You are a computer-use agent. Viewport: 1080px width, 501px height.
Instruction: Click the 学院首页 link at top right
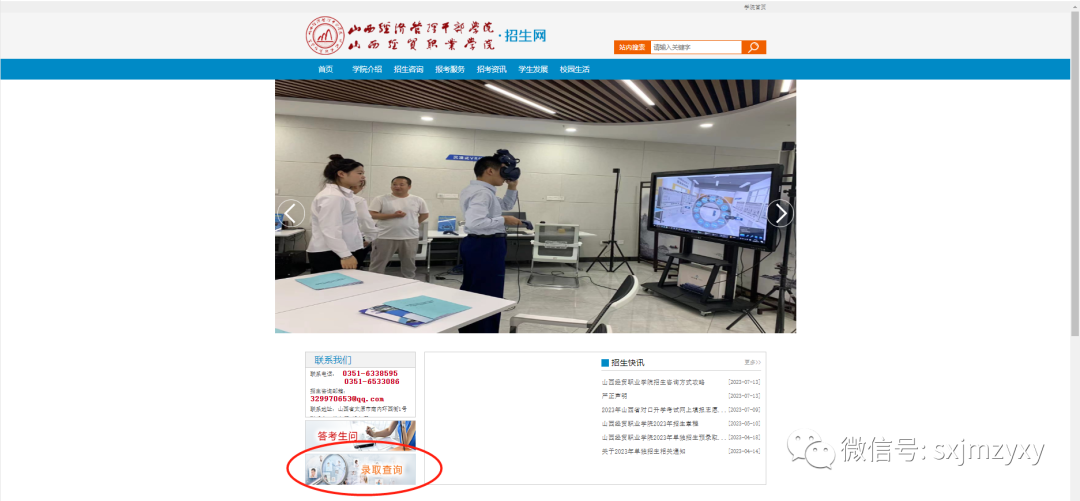tap(754, 7)
